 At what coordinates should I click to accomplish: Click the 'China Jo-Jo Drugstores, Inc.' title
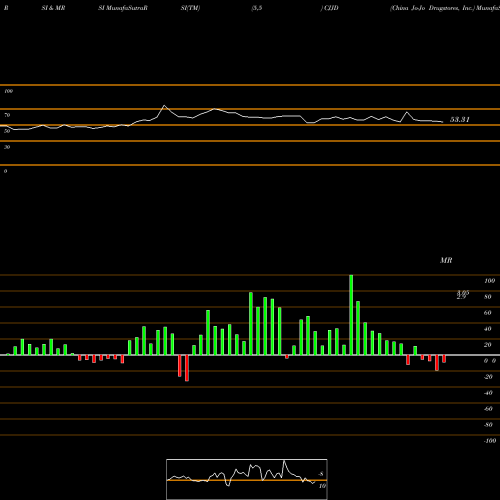click(x=432, y=8)
